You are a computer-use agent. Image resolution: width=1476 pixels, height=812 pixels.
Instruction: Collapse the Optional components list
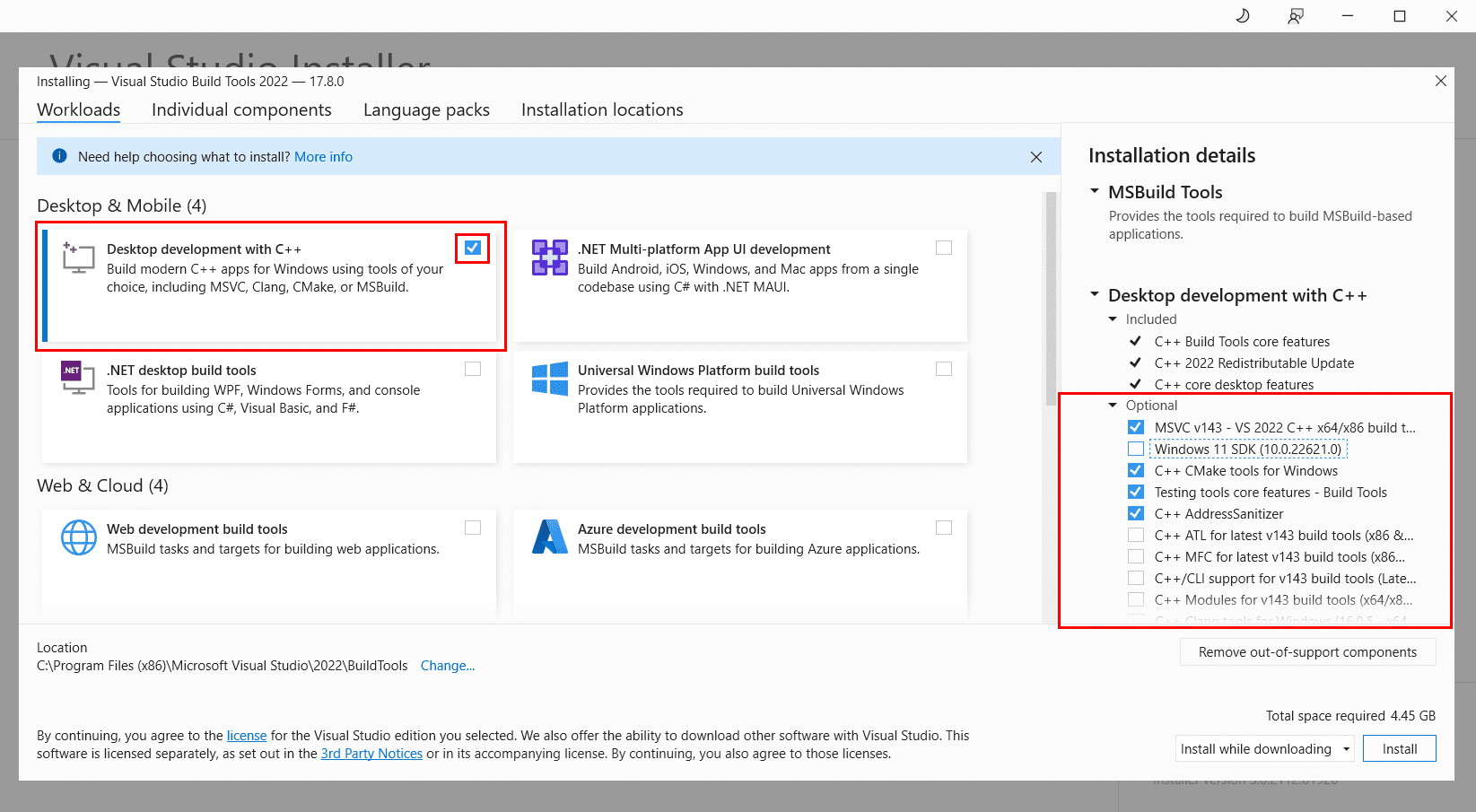point(1114,406)
